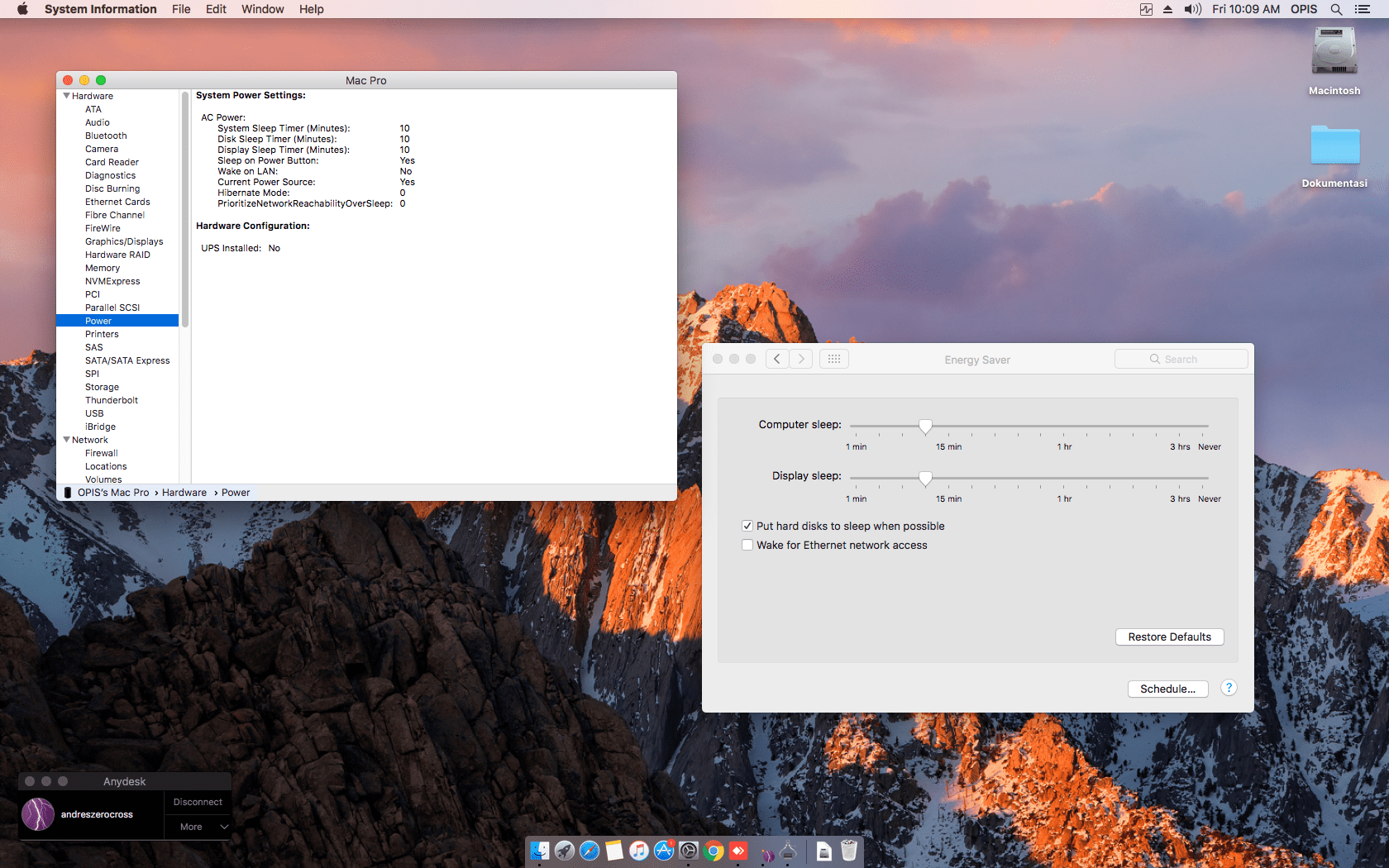The image size is (1389, 868).
Task: Open AnyDesk from the Dock
Action: pyautogui.click(x=737, y=851)
